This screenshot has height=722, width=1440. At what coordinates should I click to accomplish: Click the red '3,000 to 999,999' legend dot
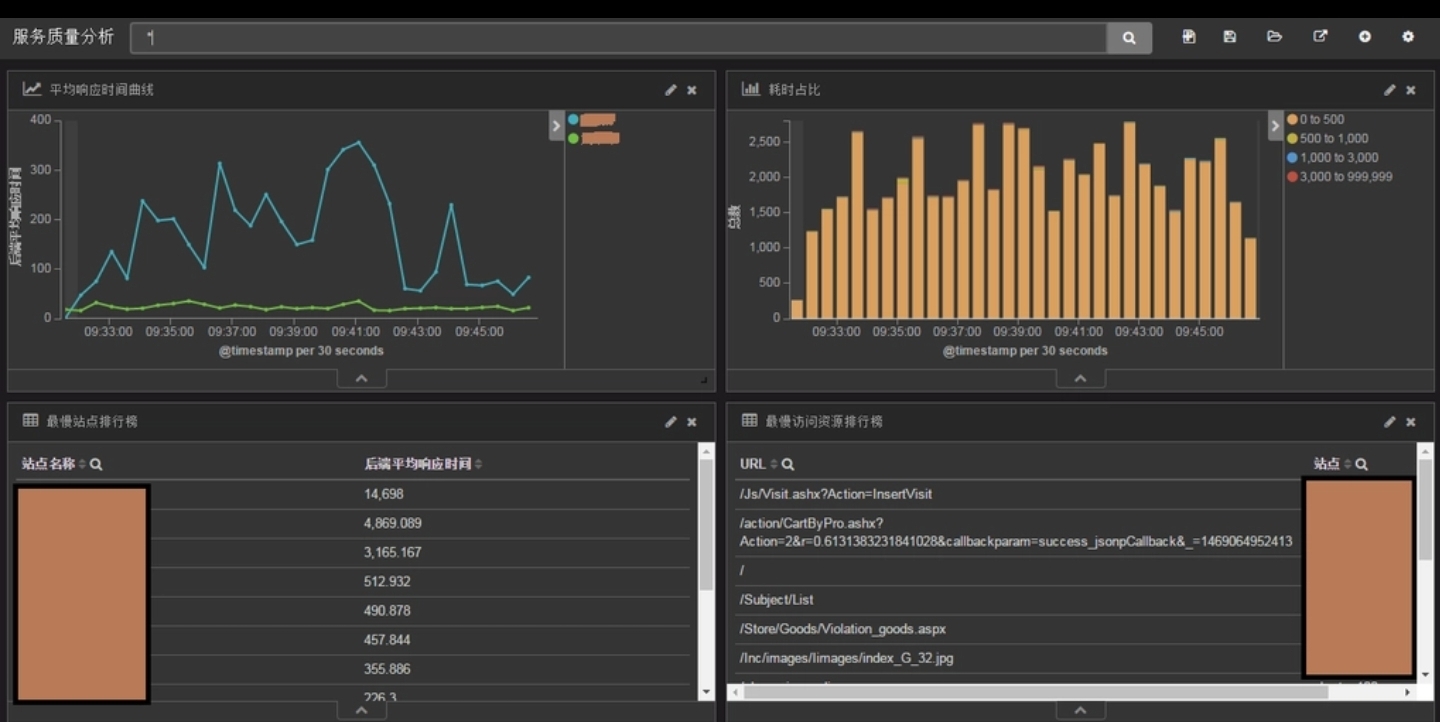tap(1292, 176)
